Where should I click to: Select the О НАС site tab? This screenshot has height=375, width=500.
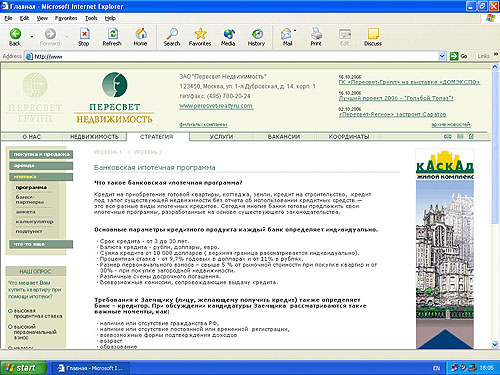point(32,137)
